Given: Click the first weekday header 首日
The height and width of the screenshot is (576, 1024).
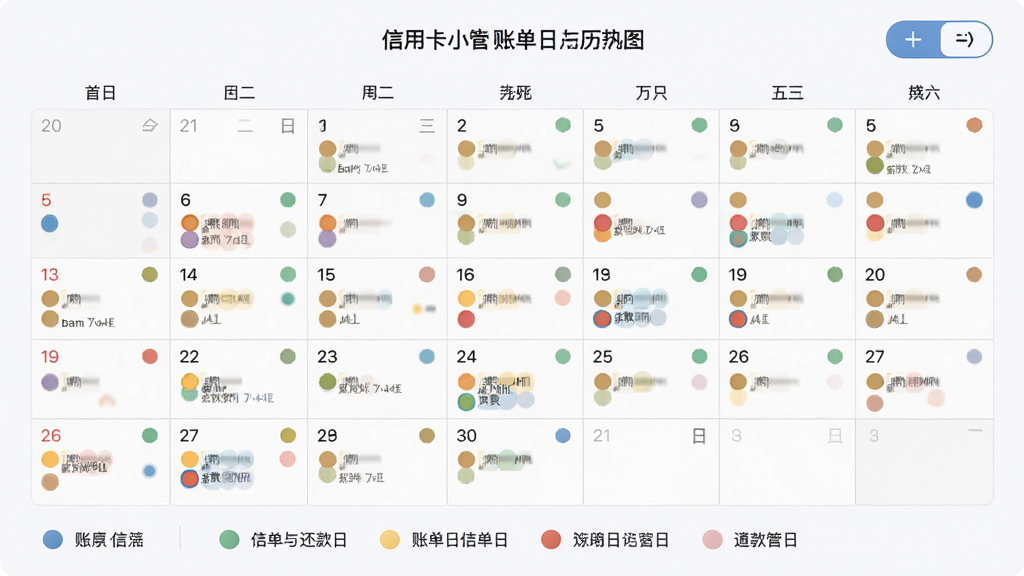Looking at the screenshot, I should (x=101, y=93).
